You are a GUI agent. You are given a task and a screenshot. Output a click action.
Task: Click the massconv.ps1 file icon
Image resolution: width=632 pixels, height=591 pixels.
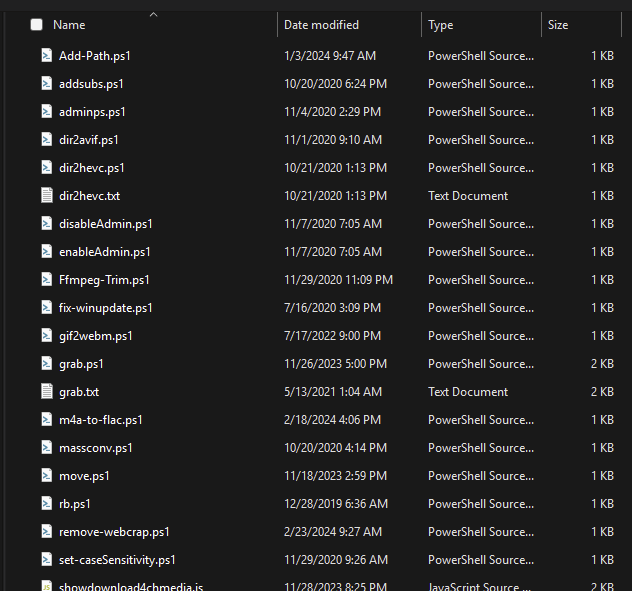pyautogui.click(x=47, y=447)
